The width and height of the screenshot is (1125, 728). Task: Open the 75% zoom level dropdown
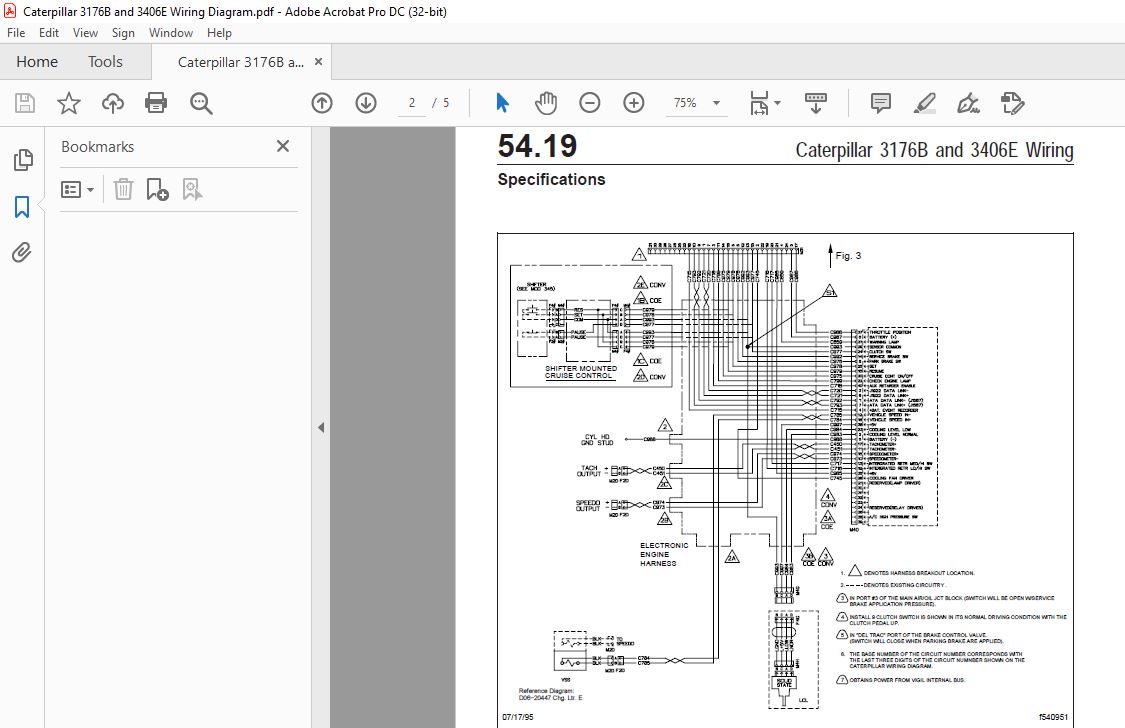(697, 103)
